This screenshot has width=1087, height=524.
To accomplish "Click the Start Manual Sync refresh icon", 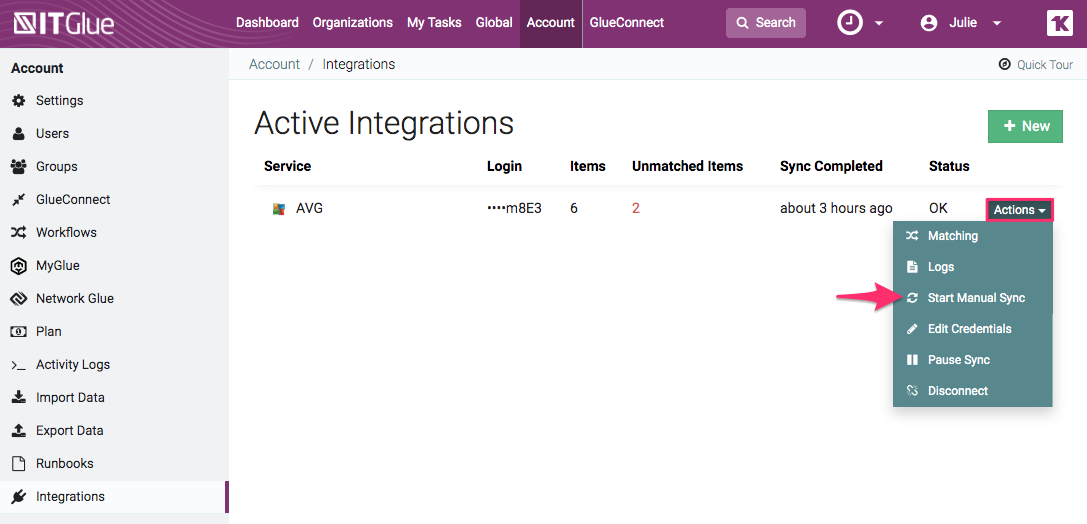I will [x=912, y=298].
